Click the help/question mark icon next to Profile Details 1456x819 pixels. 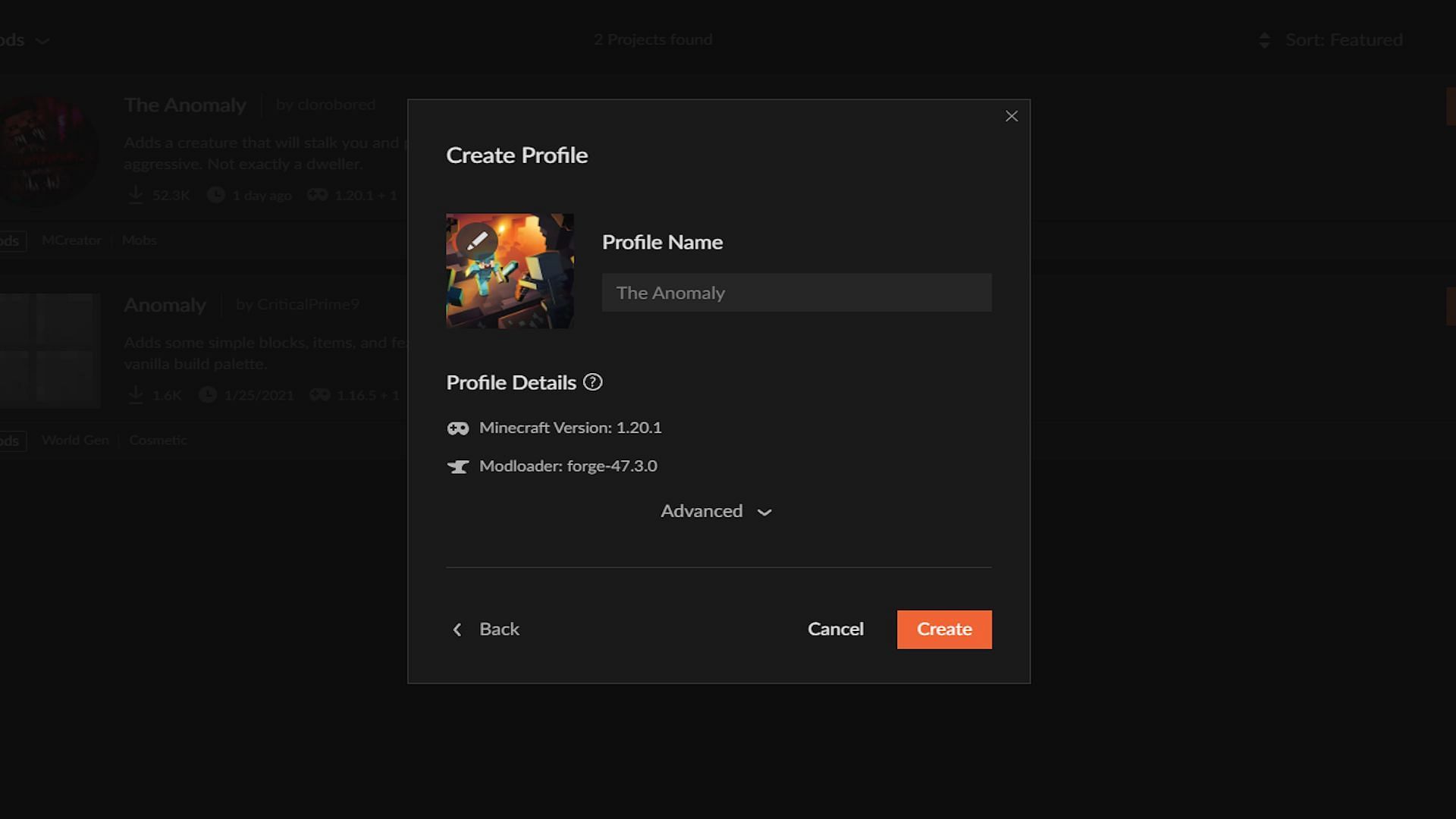point(594,382)
